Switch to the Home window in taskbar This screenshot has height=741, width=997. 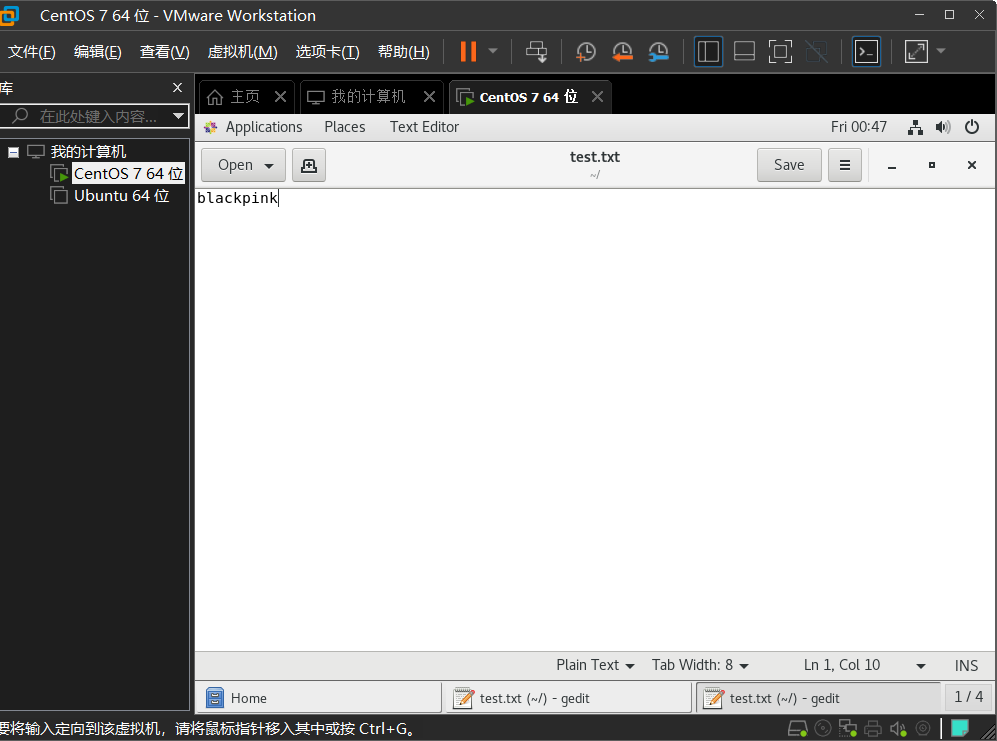coord(320,698)
